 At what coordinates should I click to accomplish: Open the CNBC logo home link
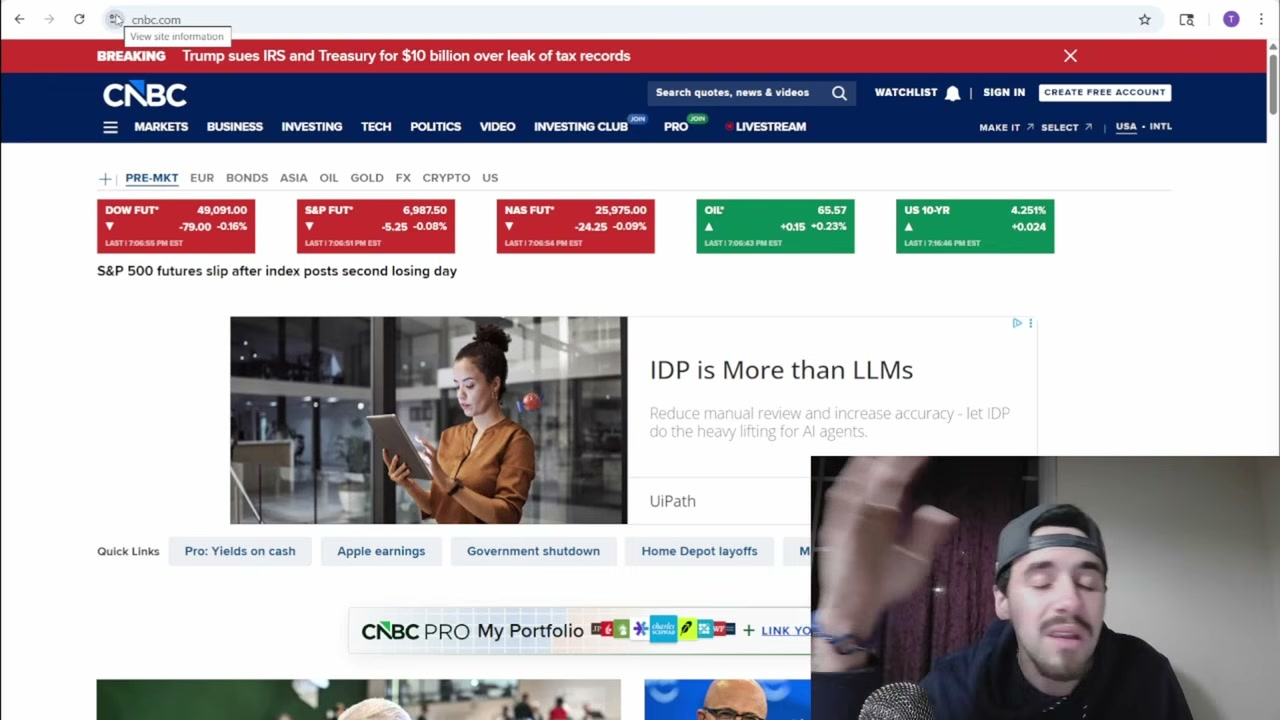145,94
